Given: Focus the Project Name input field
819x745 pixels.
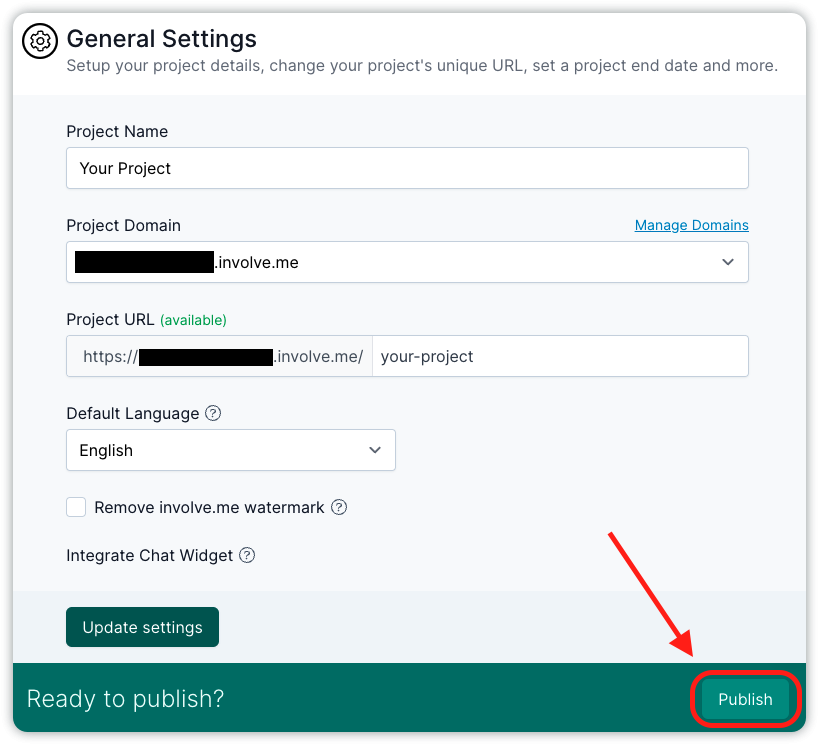Looking at the screenshot, I should click(x=407, y=168).
